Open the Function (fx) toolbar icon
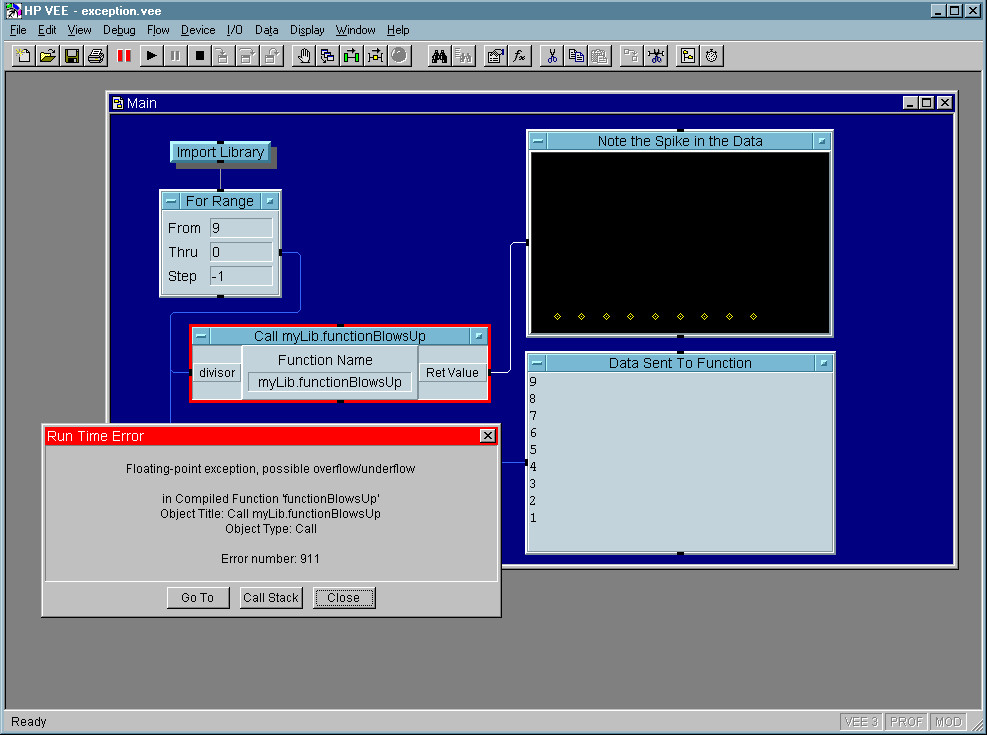The height and width of the screenshot is (735, 987). point(520,56)
